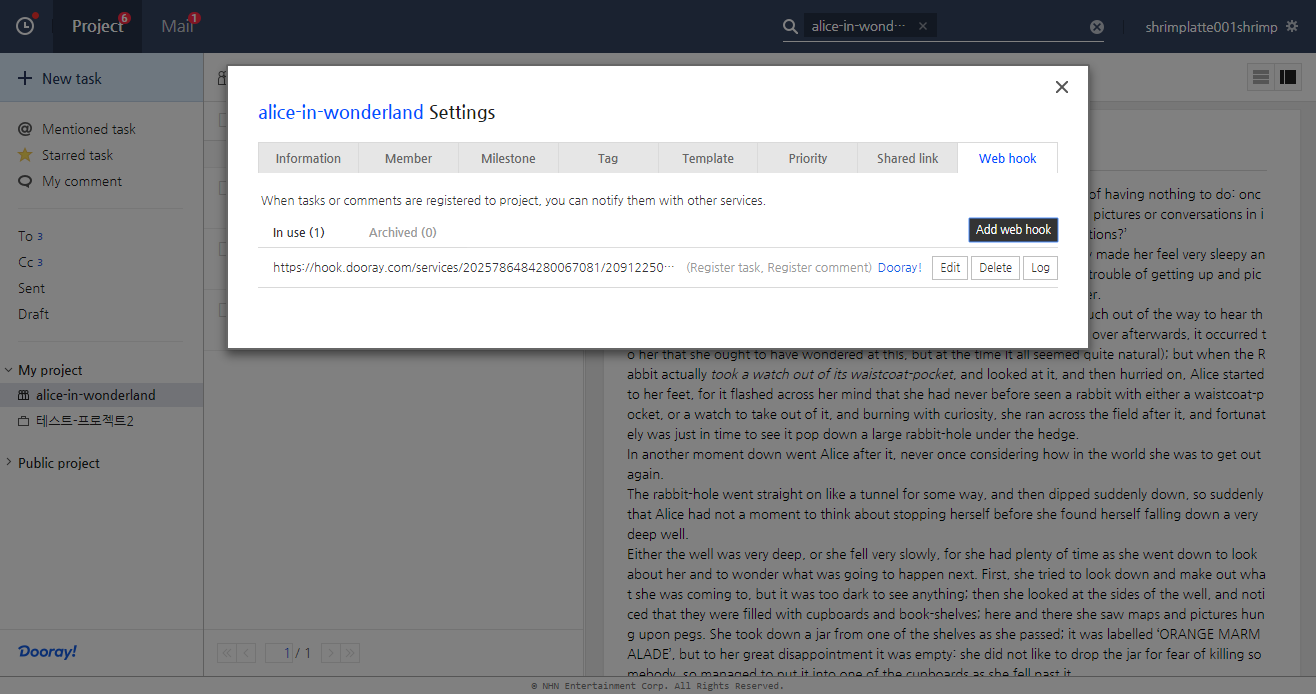Click Add web hook button

pyautogui.click(x=1013, y=229)
